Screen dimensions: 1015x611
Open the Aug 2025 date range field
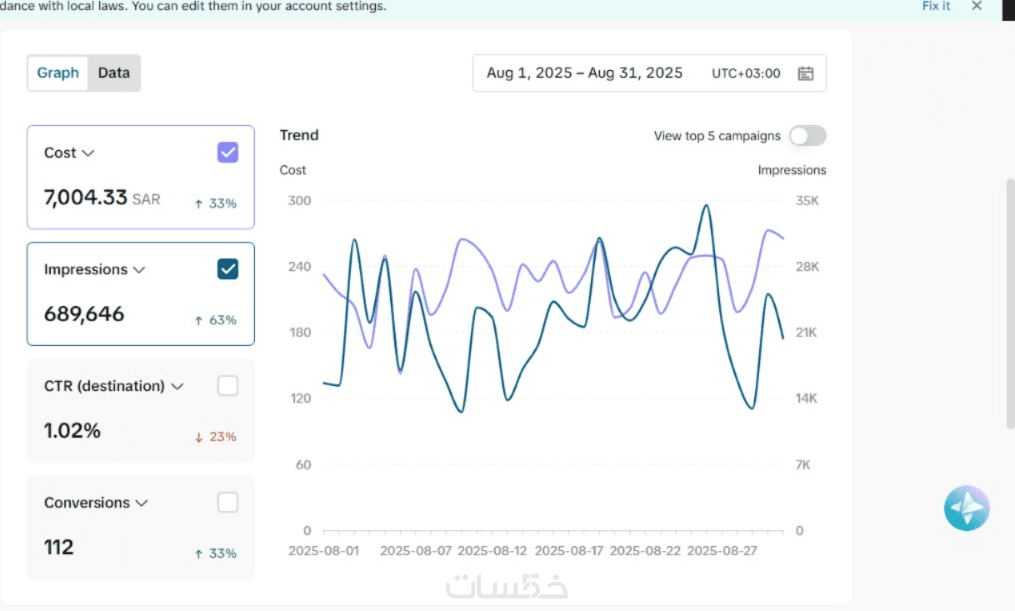pos(584,73)
